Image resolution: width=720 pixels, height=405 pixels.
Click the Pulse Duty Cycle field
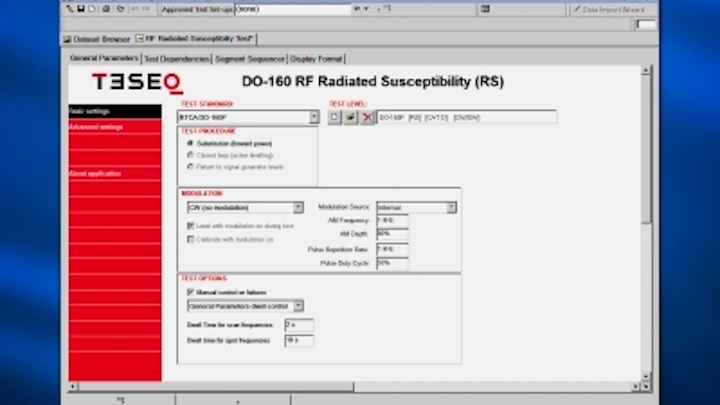pyautogui.click(x=392, y=263)
